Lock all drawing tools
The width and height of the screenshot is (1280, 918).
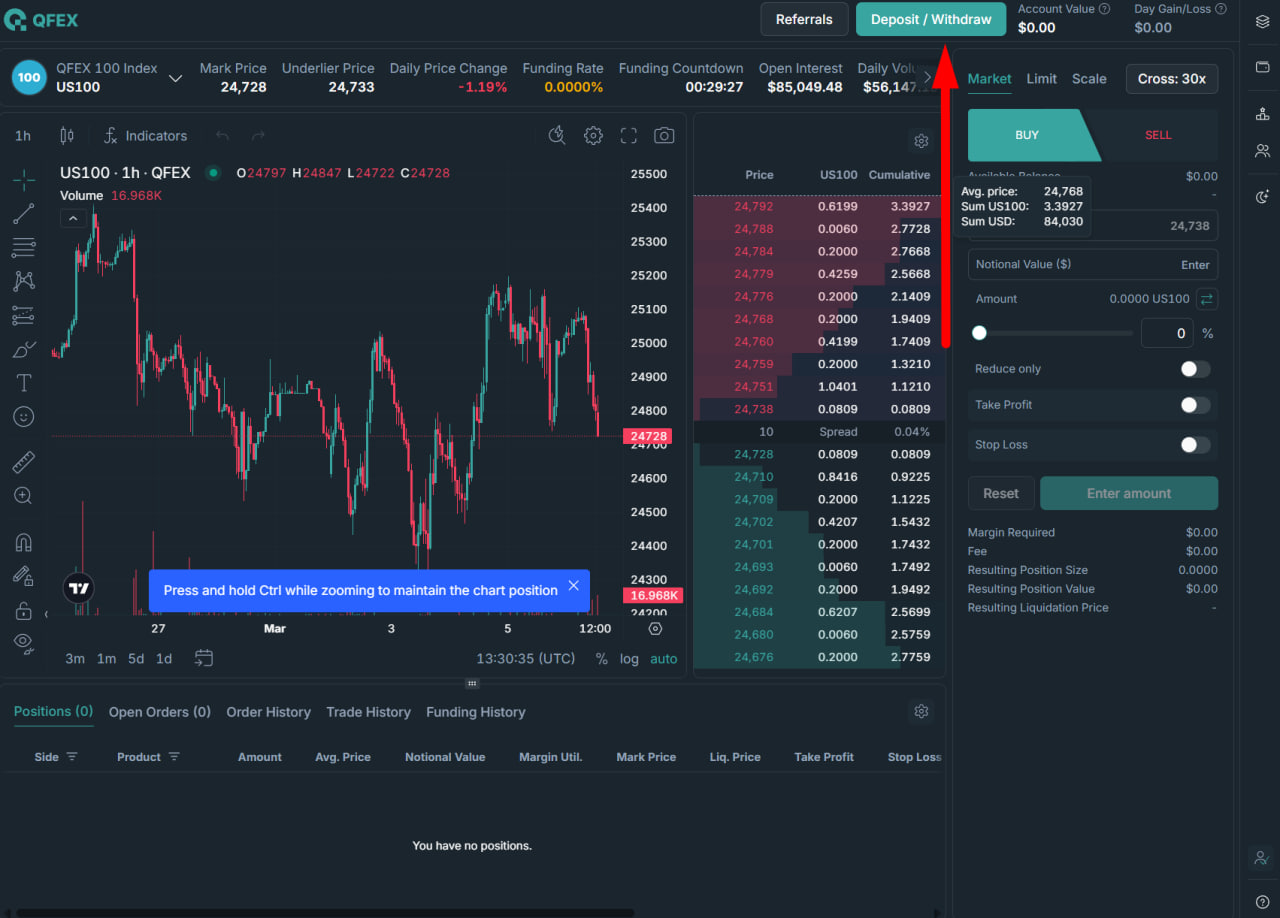[x=24, y=610]
